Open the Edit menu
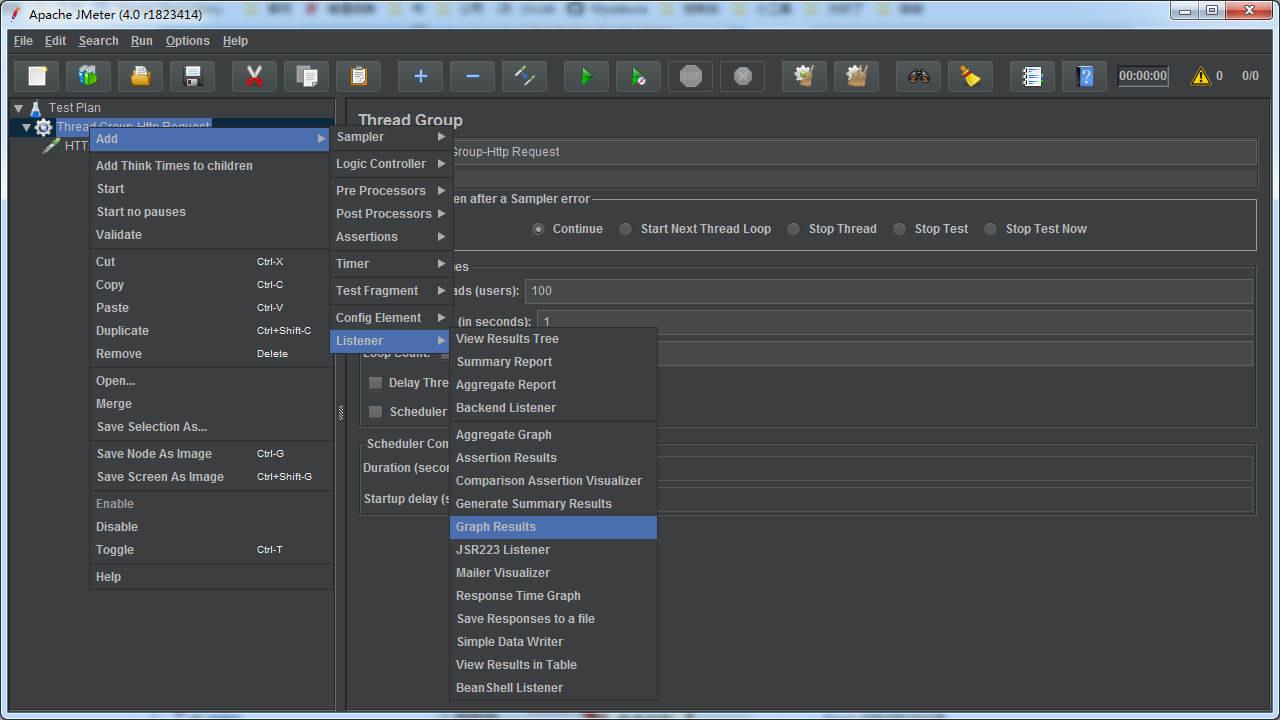This screenshot has width=1280, height=720. (56, 41)
